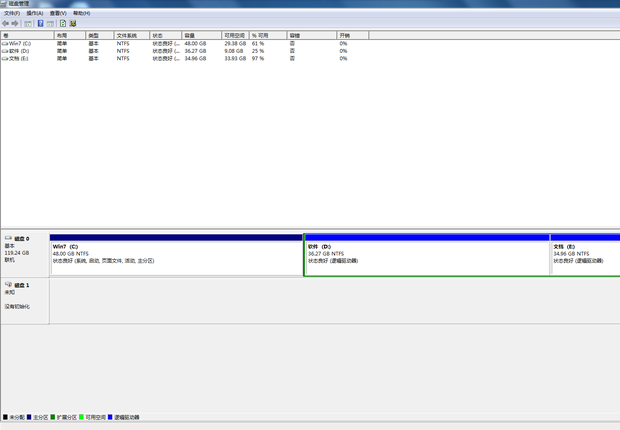This screenshot has width=620, height=430.
Task: Open the 操作(A) menu
Action: 34,13
